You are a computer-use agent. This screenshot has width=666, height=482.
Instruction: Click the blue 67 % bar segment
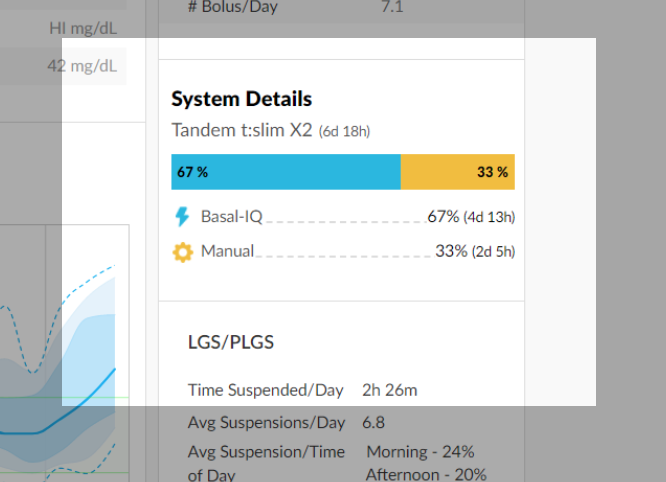[x=286, y=172]
